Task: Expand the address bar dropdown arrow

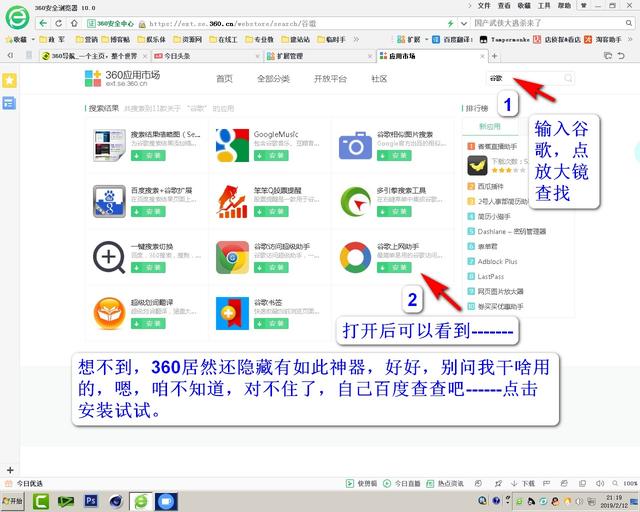Action: point(464,23)
